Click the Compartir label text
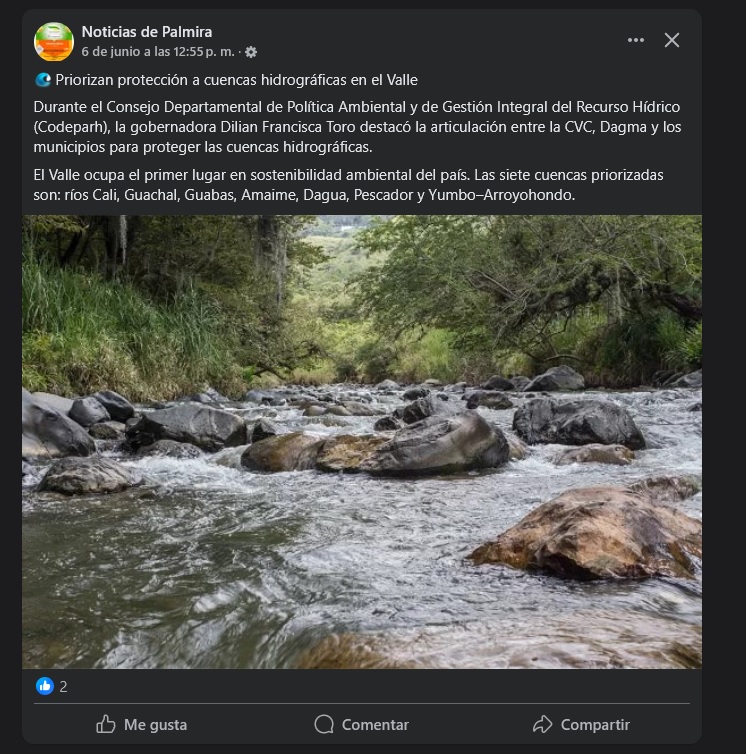This screenshot has width=746, height=754. point(595,725)
